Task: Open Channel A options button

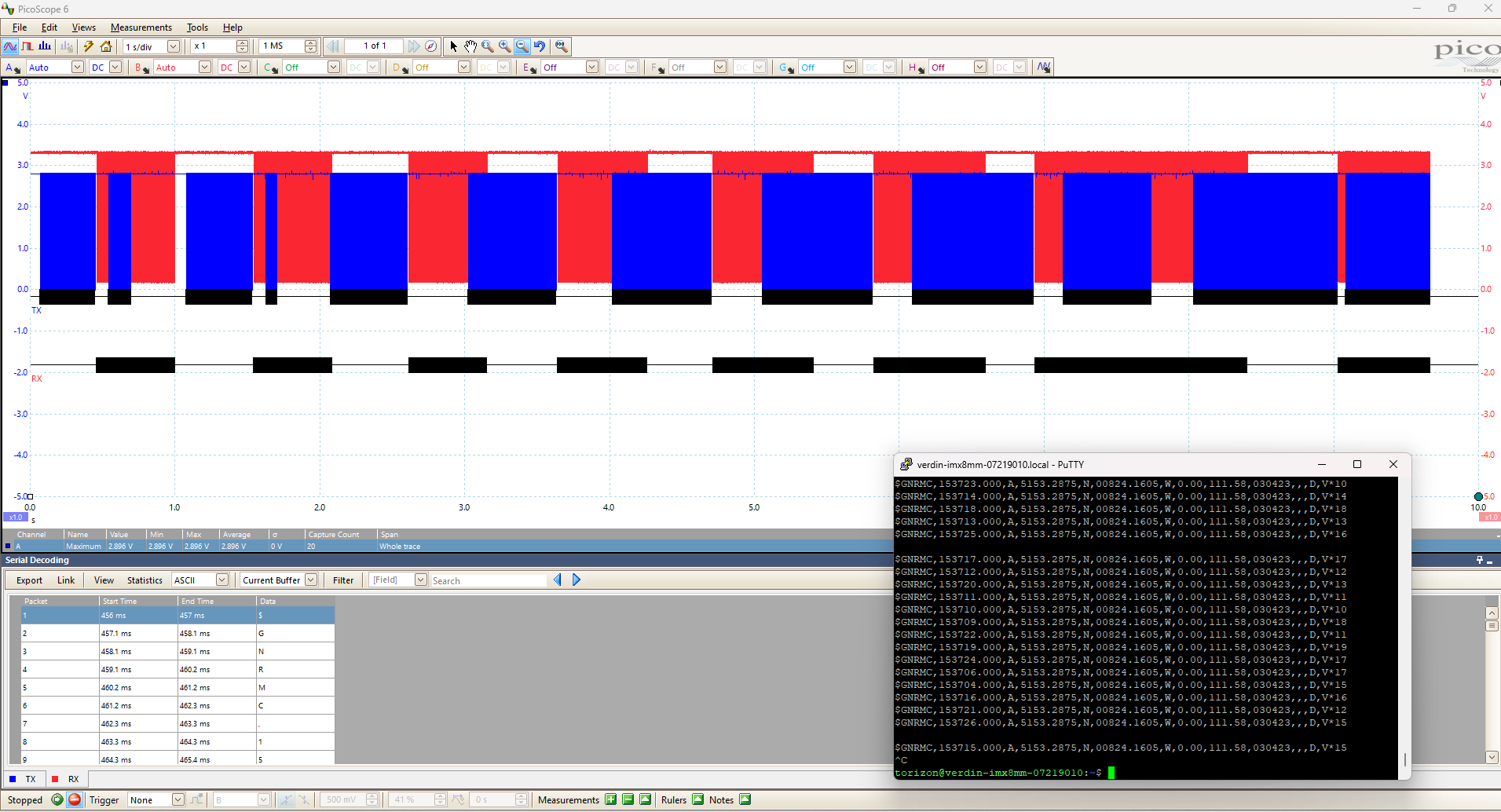Action: (13, 68)
